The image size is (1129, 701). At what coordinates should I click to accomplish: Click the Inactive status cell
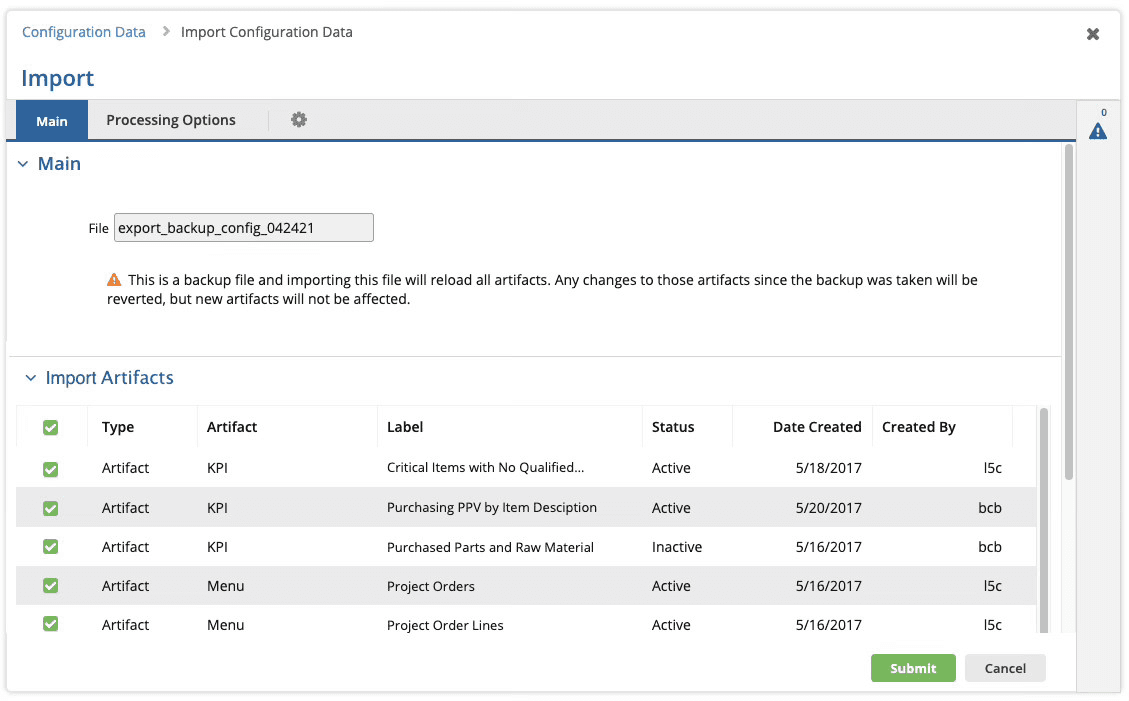click(x=677, y=547)
